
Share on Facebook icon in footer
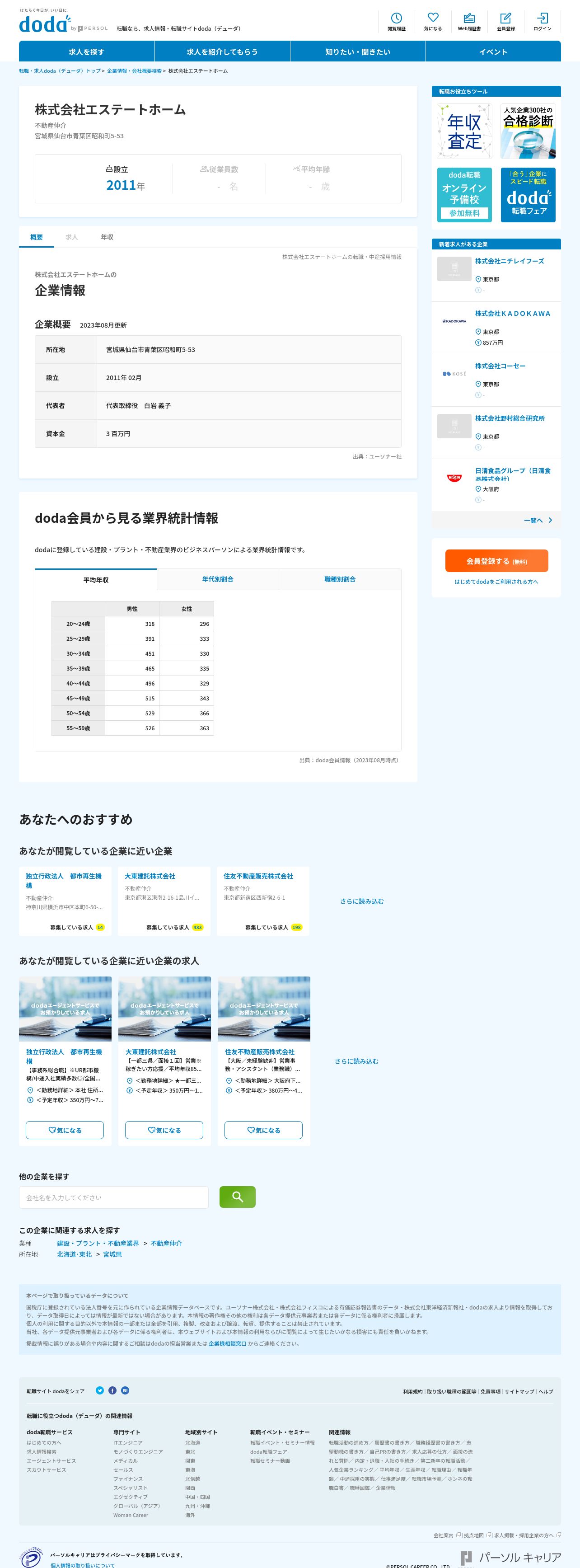(x=112, y=1390)
